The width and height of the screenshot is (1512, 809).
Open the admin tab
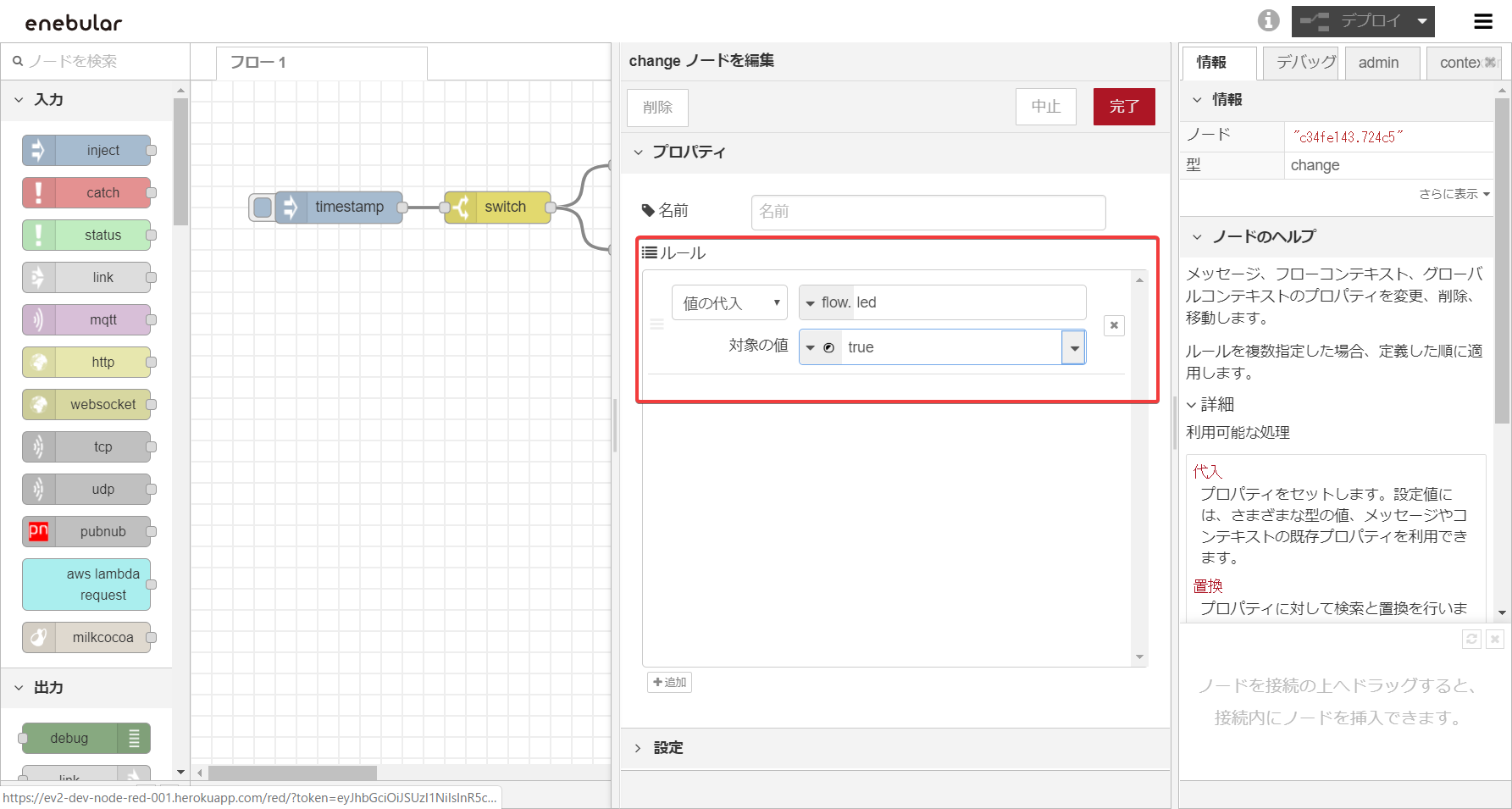click(1378, 63)
